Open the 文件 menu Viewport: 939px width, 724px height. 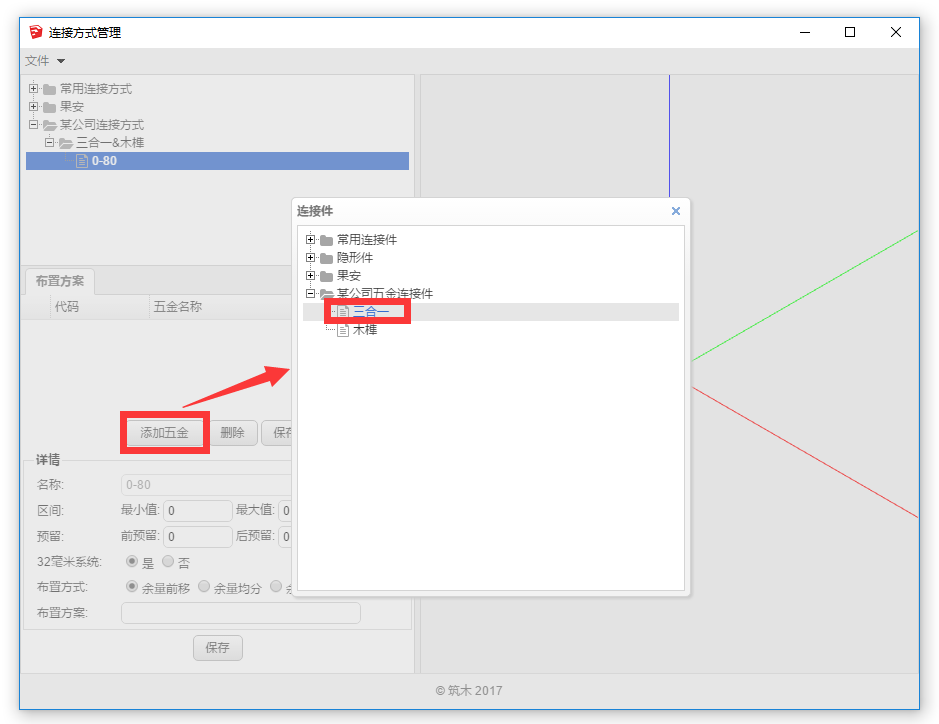click(44, 61)
